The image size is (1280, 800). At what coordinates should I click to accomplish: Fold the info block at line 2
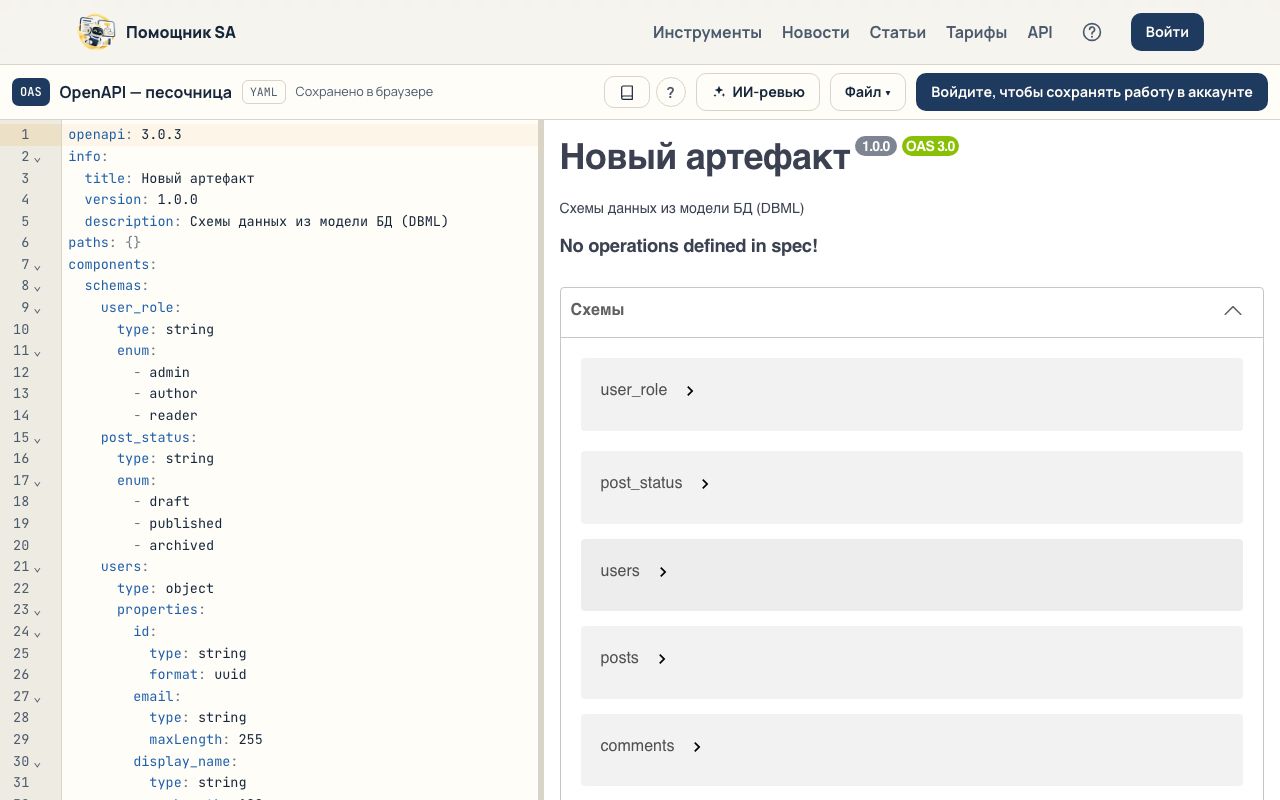pos(37,157)
